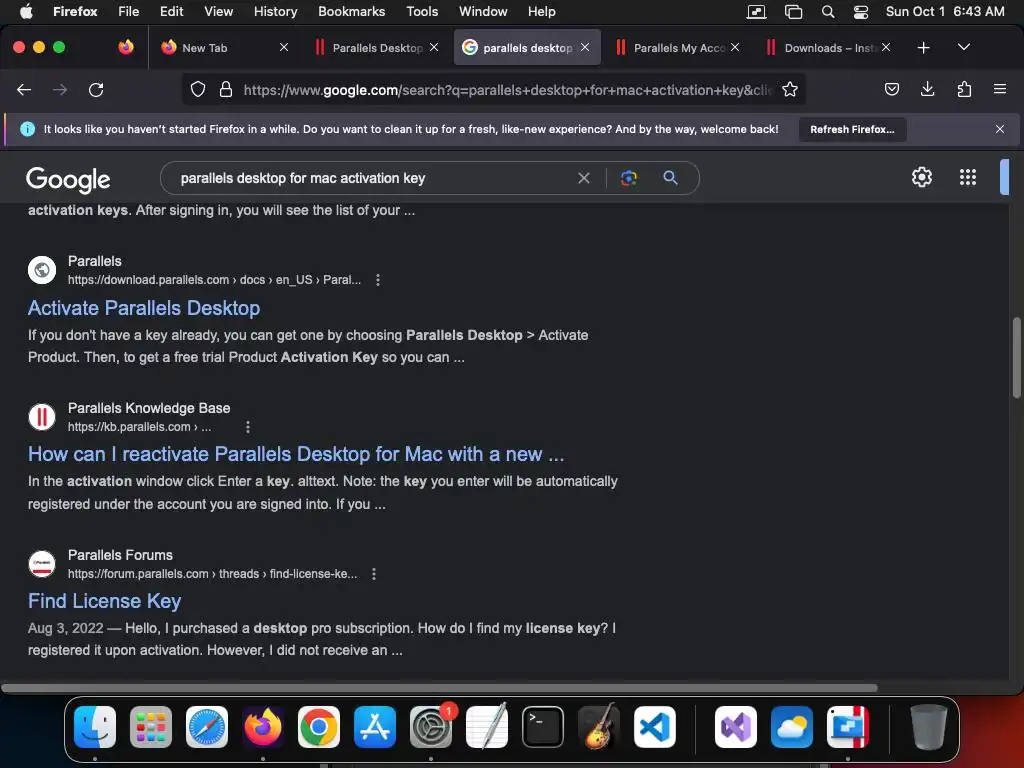1024x768 pixels.
Task: Switch to the Downloads – Install tab
Action: [x=827, y=48]
